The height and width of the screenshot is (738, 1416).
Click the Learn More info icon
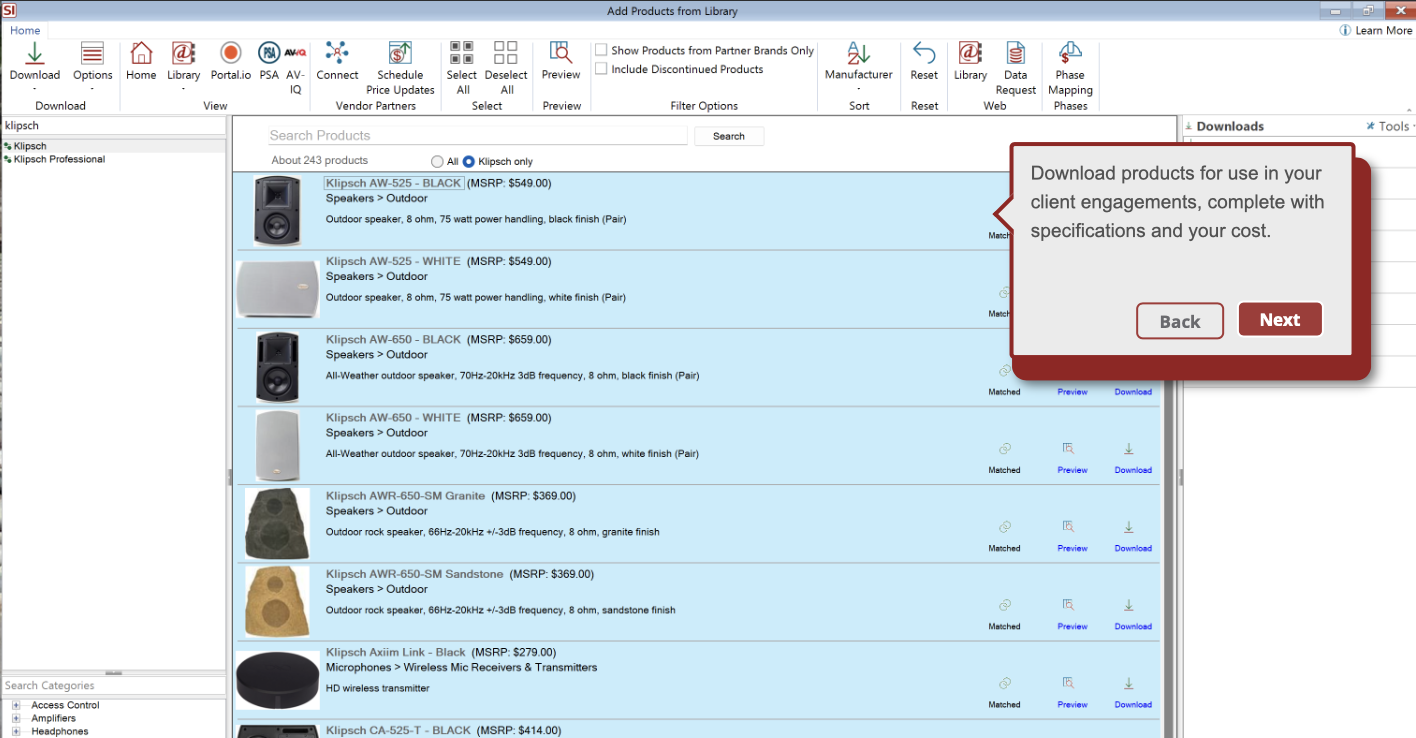(1345, 31)
